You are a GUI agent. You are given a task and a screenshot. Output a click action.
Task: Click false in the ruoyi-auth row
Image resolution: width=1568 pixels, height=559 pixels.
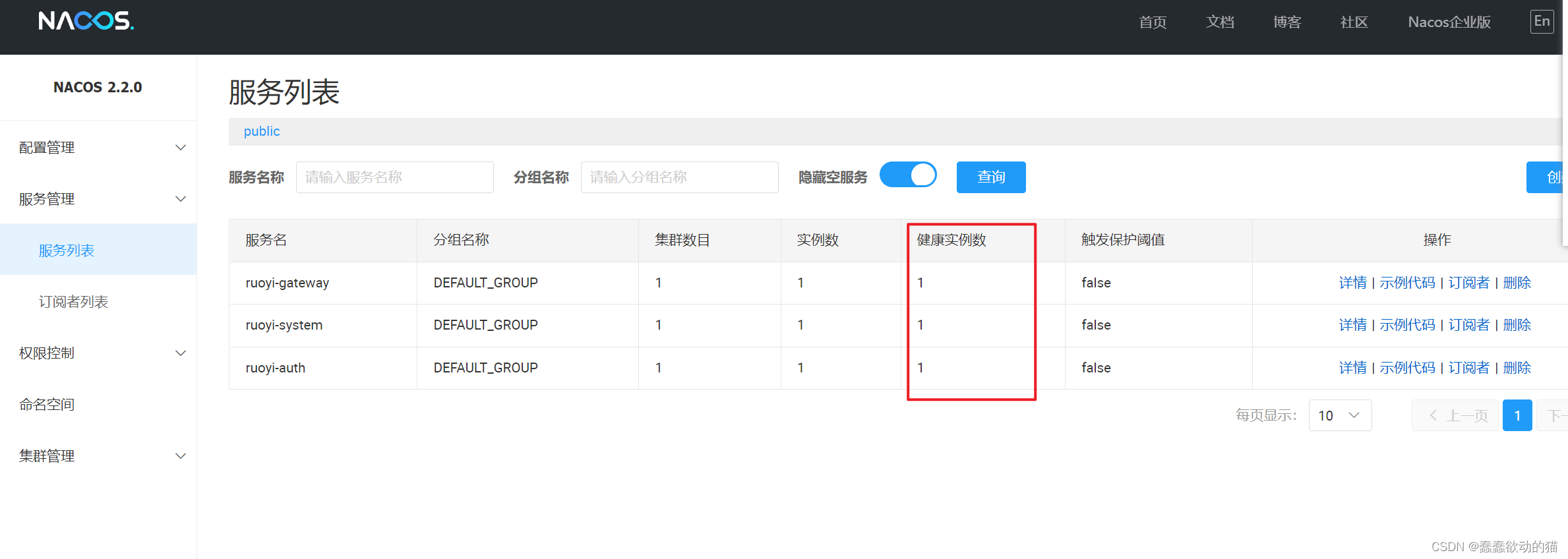[x=1096, y=368]
